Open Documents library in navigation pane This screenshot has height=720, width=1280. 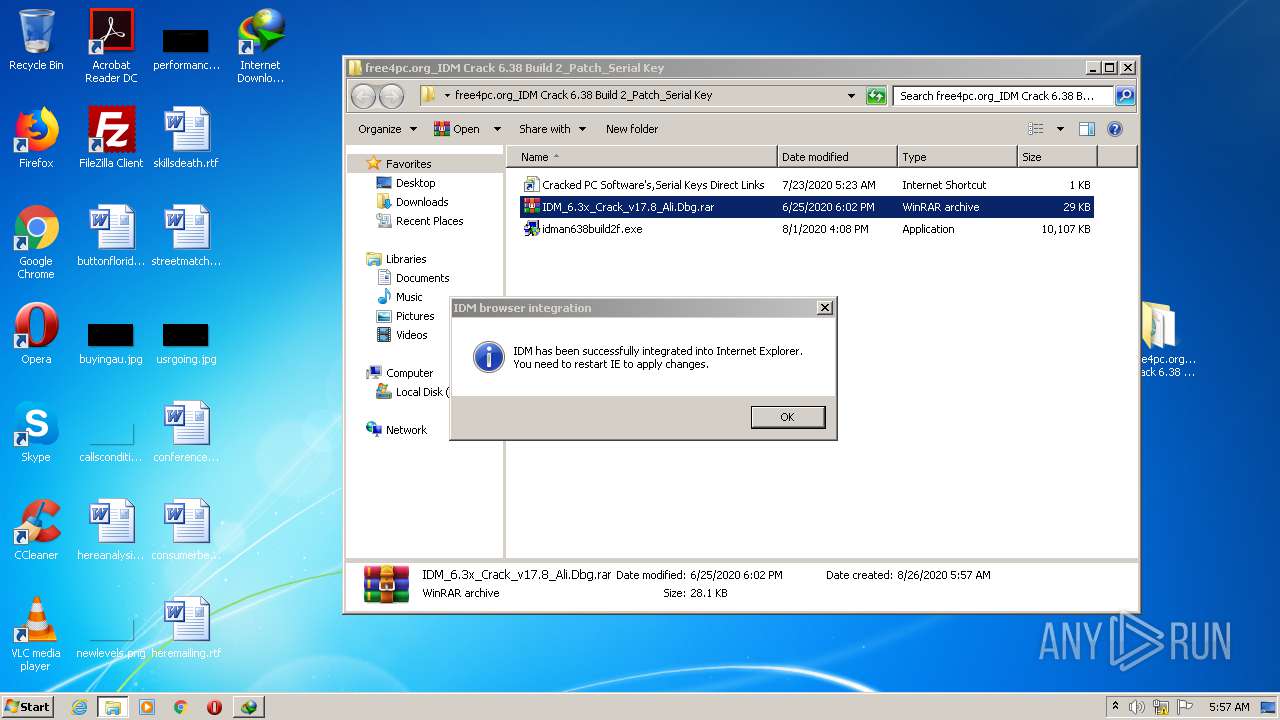click(422, 278)
